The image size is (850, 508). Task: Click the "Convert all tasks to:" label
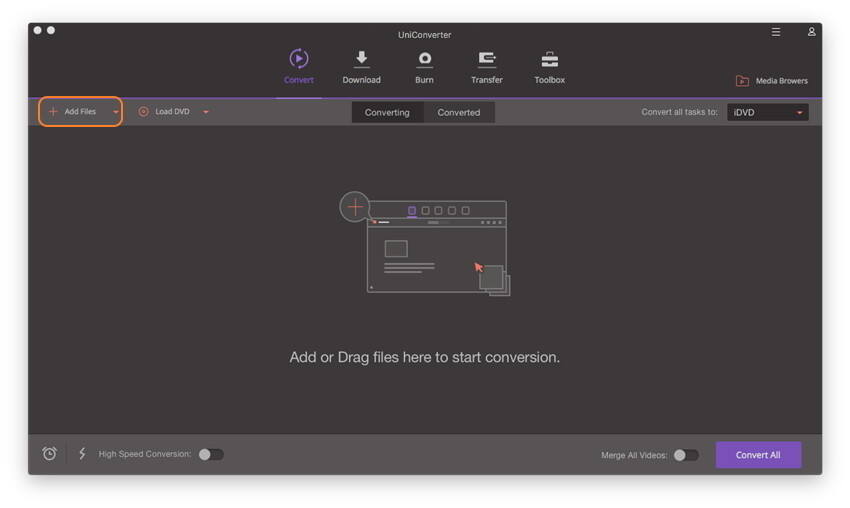[x=679, y=112]
